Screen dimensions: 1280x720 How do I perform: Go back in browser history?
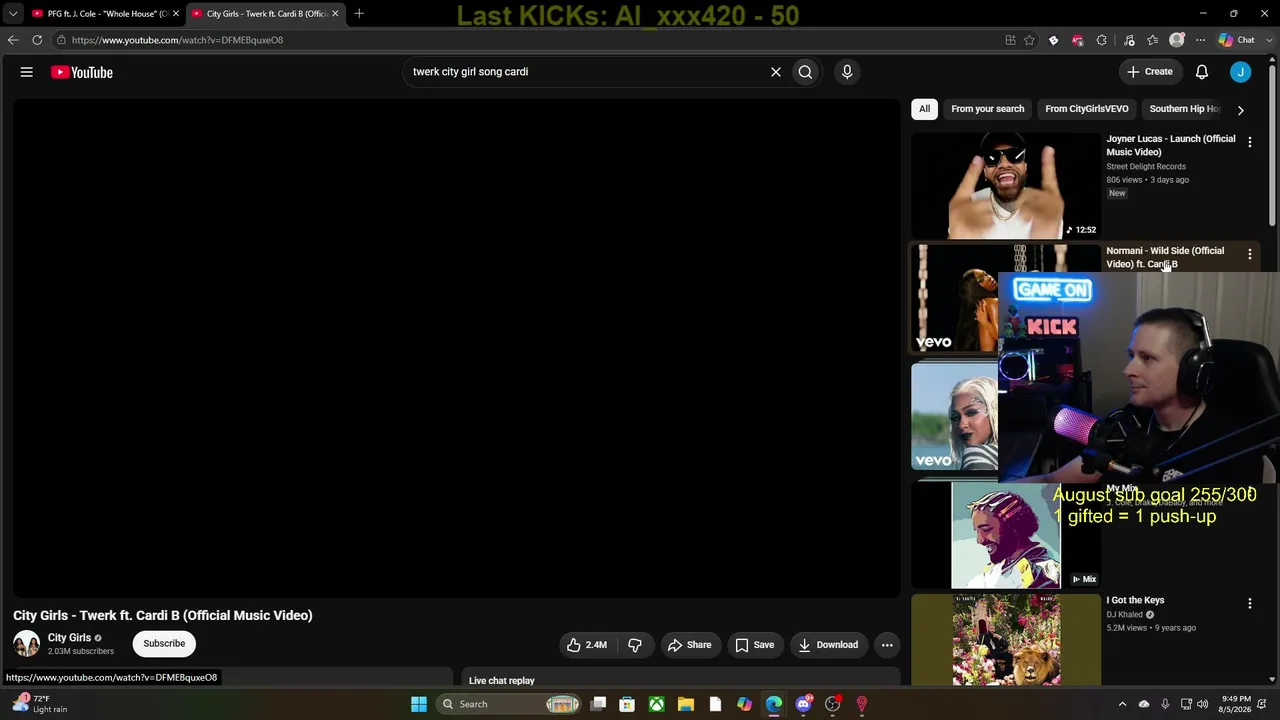pos(13,40)
